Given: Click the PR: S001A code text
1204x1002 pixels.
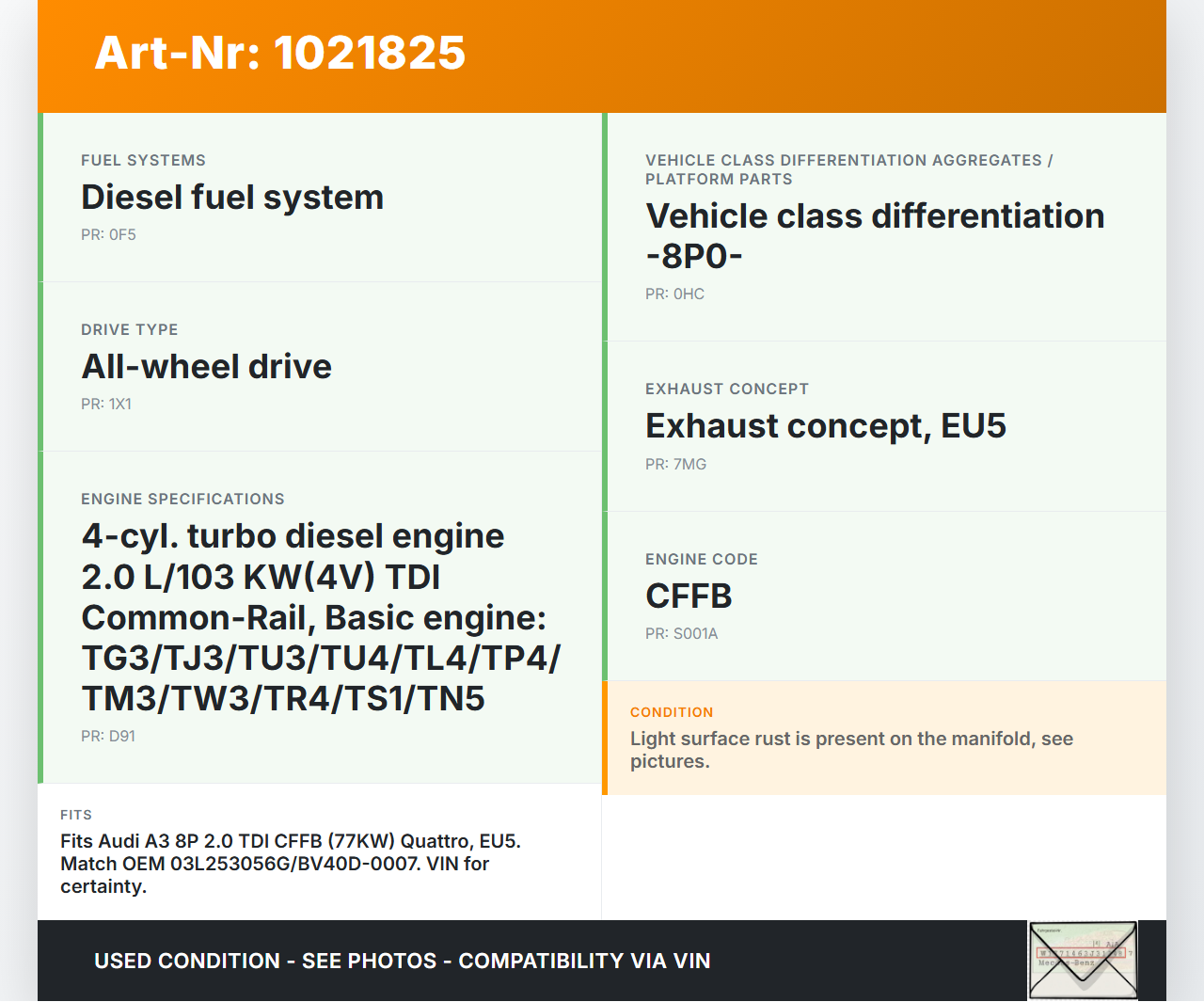Looking at the screenshot, I should [x=681, y=634].
